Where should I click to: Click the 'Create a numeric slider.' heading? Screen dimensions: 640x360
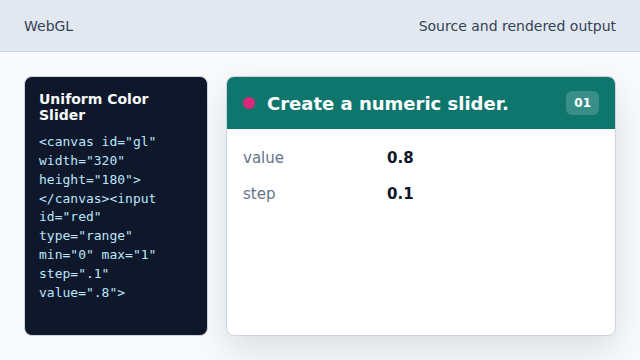coord(388,104)
